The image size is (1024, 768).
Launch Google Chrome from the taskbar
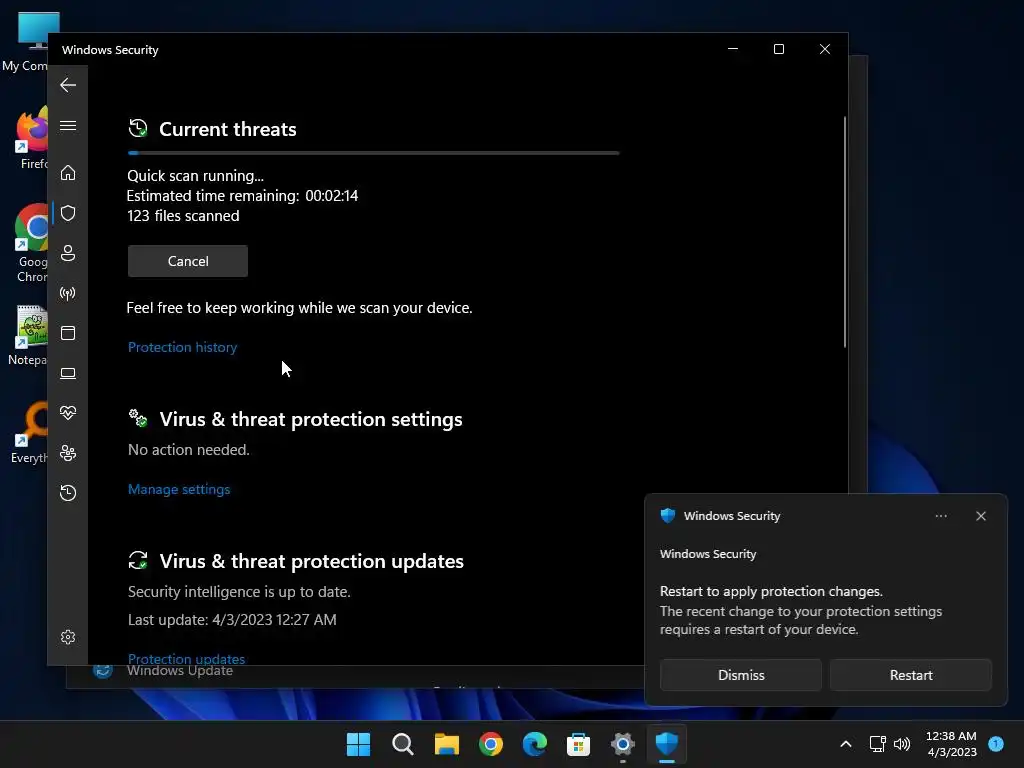pos(490,744)
